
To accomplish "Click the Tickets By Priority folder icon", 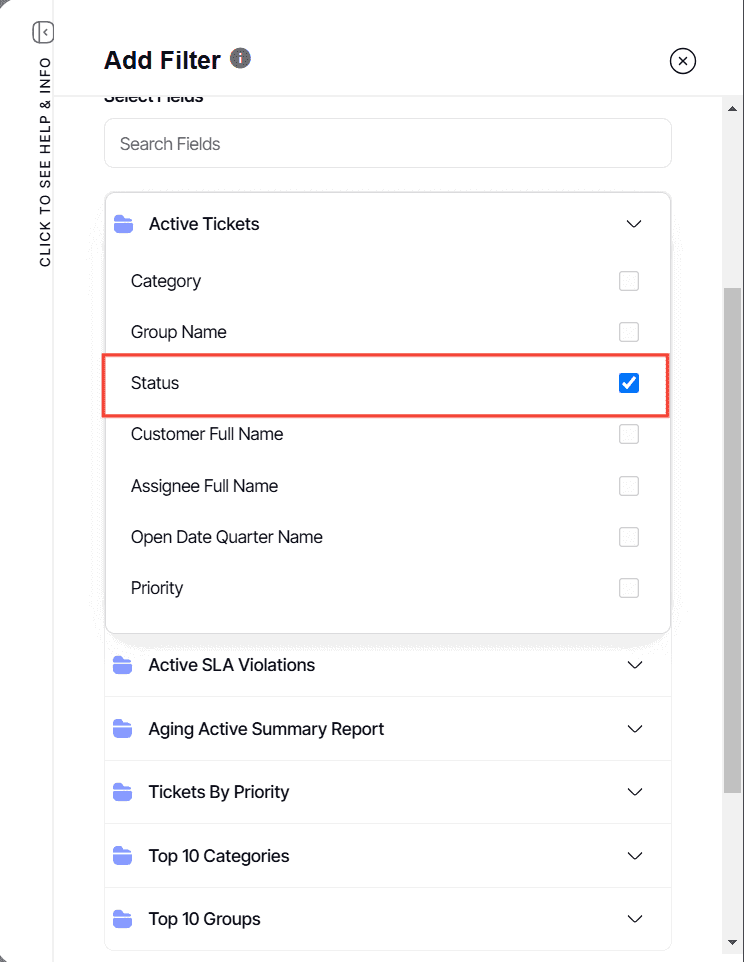I will pos(123,792).
